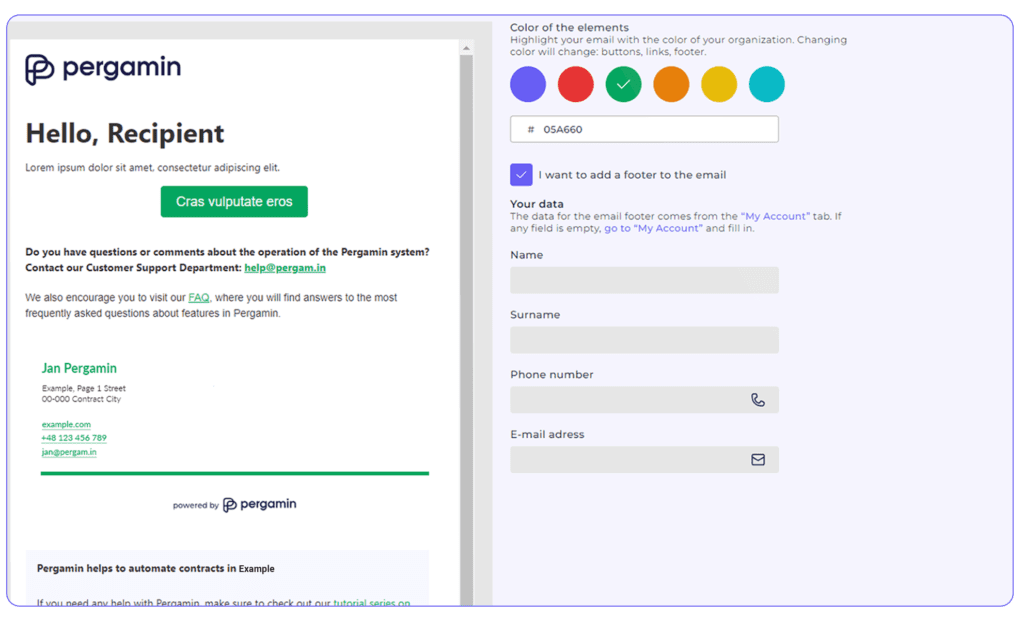Click the 'powered by Pergamin' logo
This screenshot has width=1024, height=618.
coord(234,504)
